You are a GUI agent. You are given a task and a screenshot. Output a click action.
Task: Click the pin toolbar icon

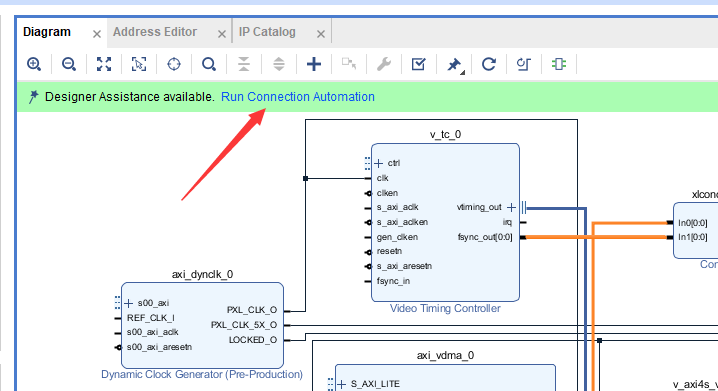click(x=454, y=65)
